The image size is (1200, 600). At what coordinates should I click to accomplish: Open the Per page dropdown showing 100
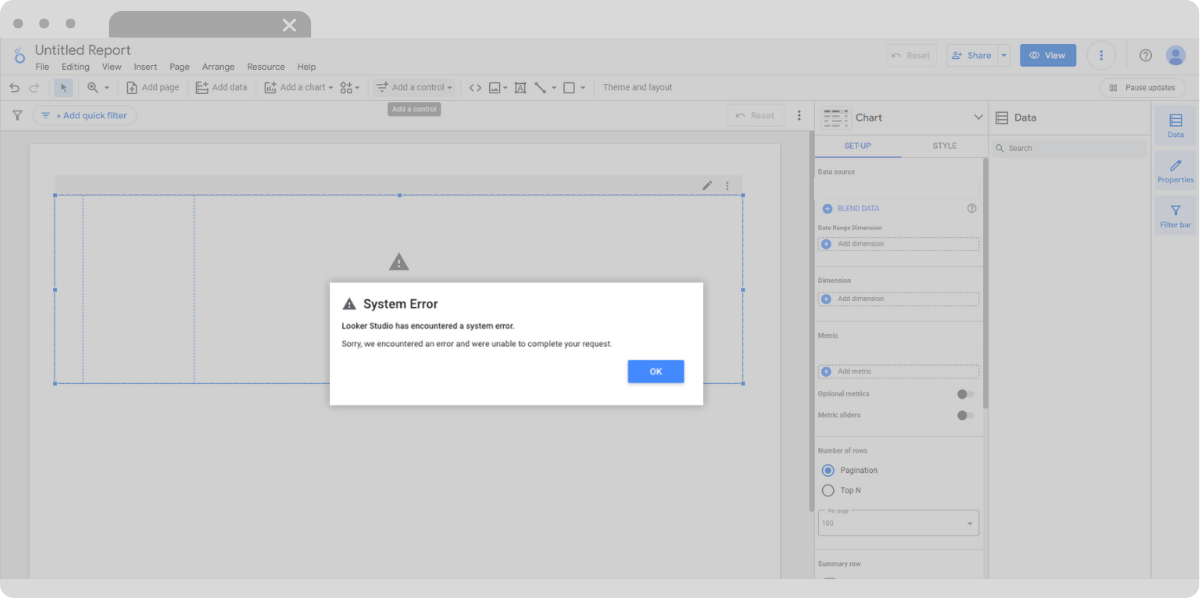pyautogui.click(x=897, y=522)
